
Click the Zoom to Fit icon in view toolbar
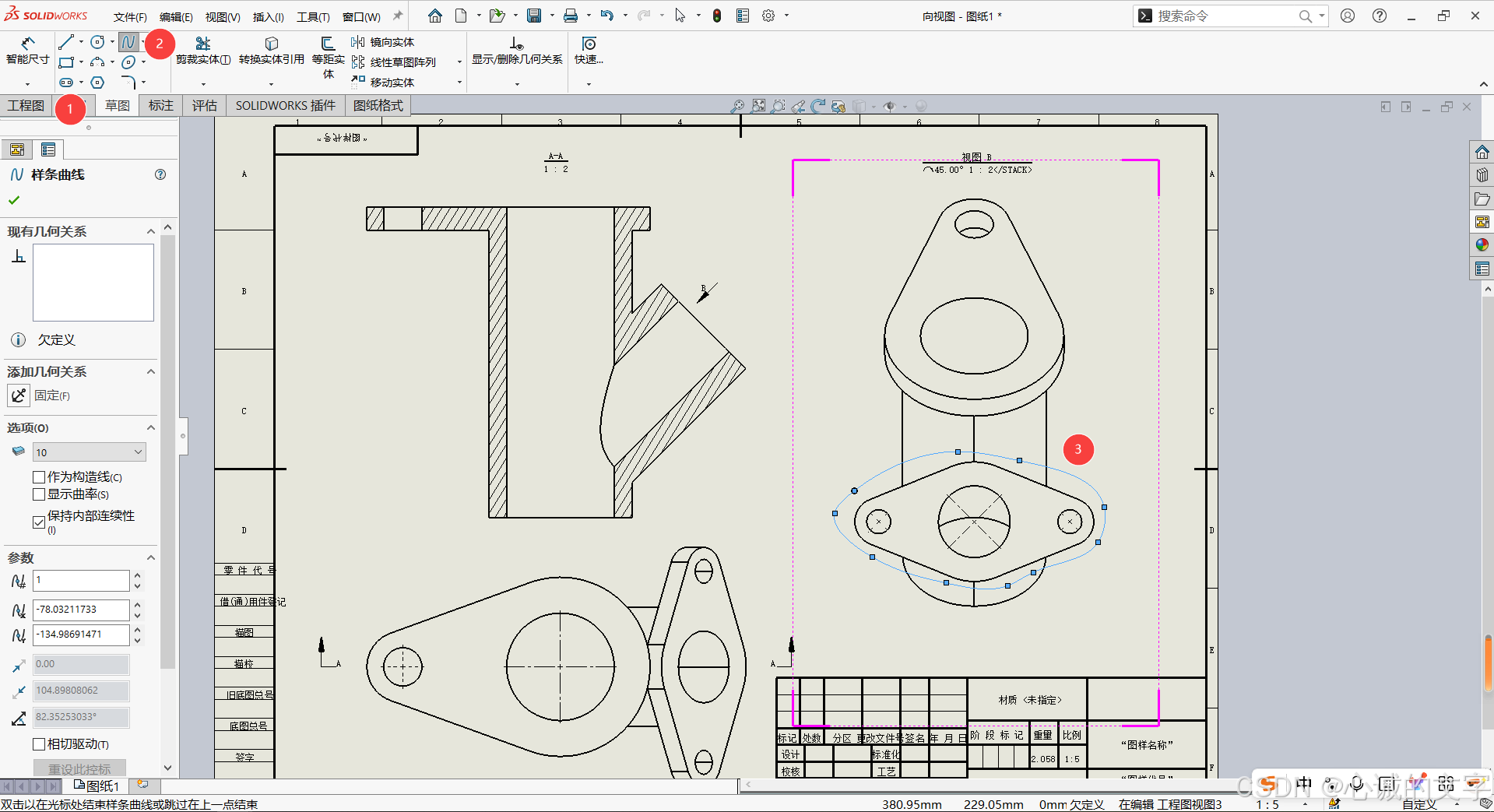pyautogui.click(x=758, y=106)
